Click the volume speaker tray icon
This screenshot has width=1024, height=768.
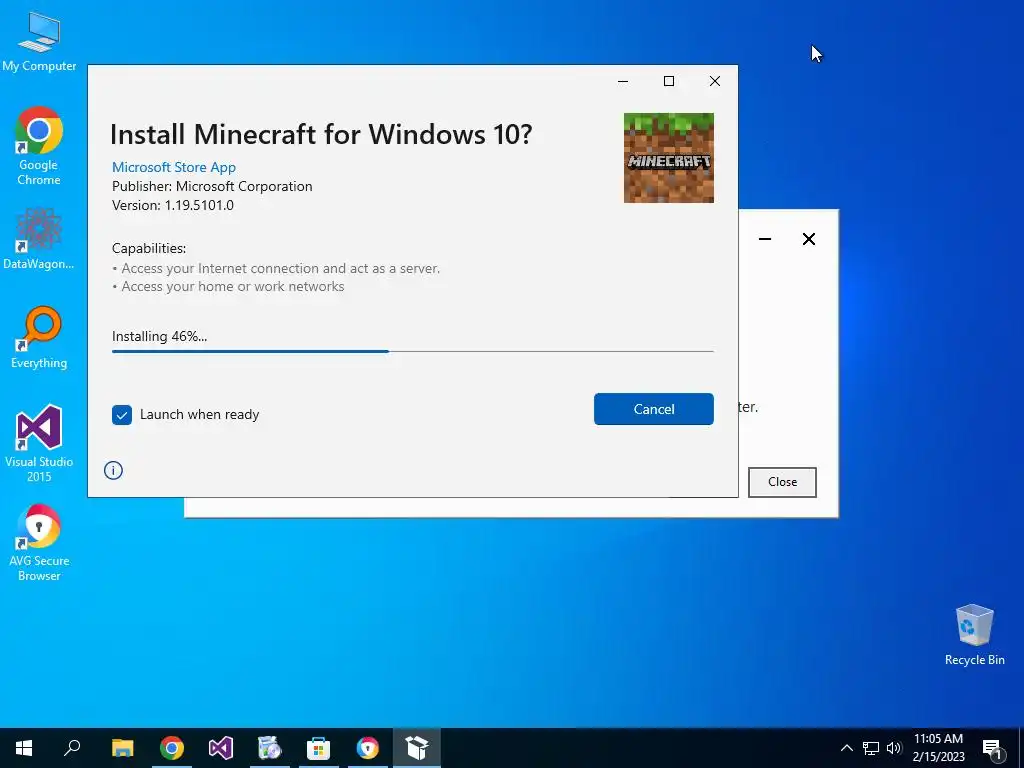[x=894, y=748]
